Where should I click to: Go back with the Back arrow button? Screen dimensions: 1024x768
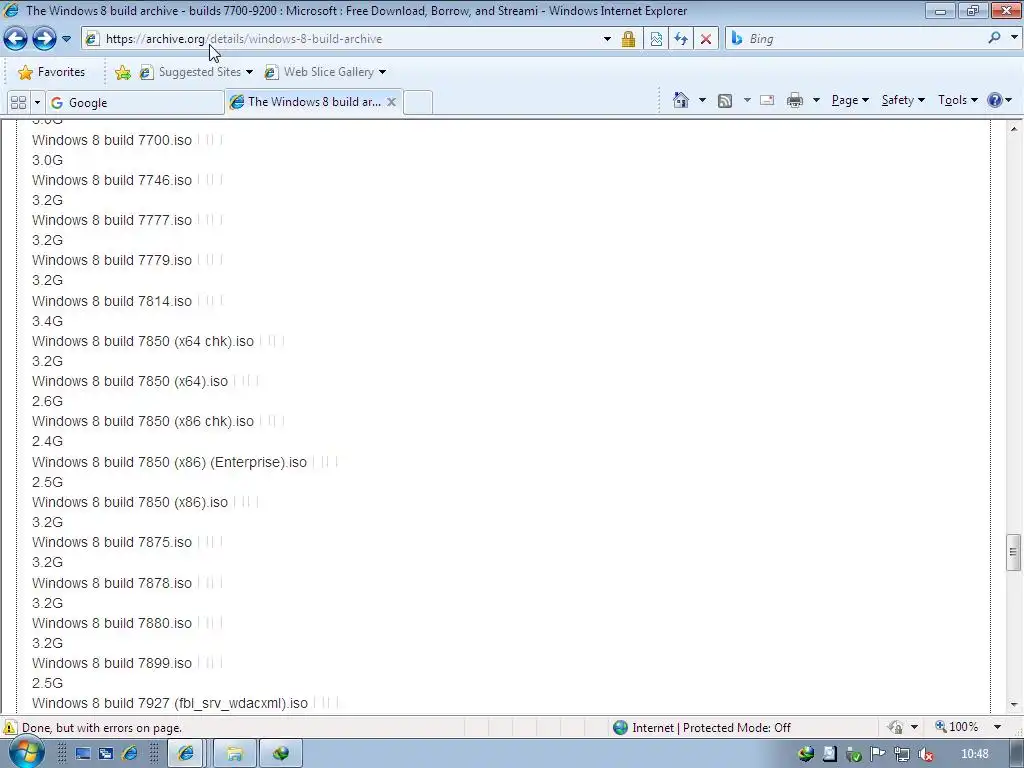[x=16, y=39]
